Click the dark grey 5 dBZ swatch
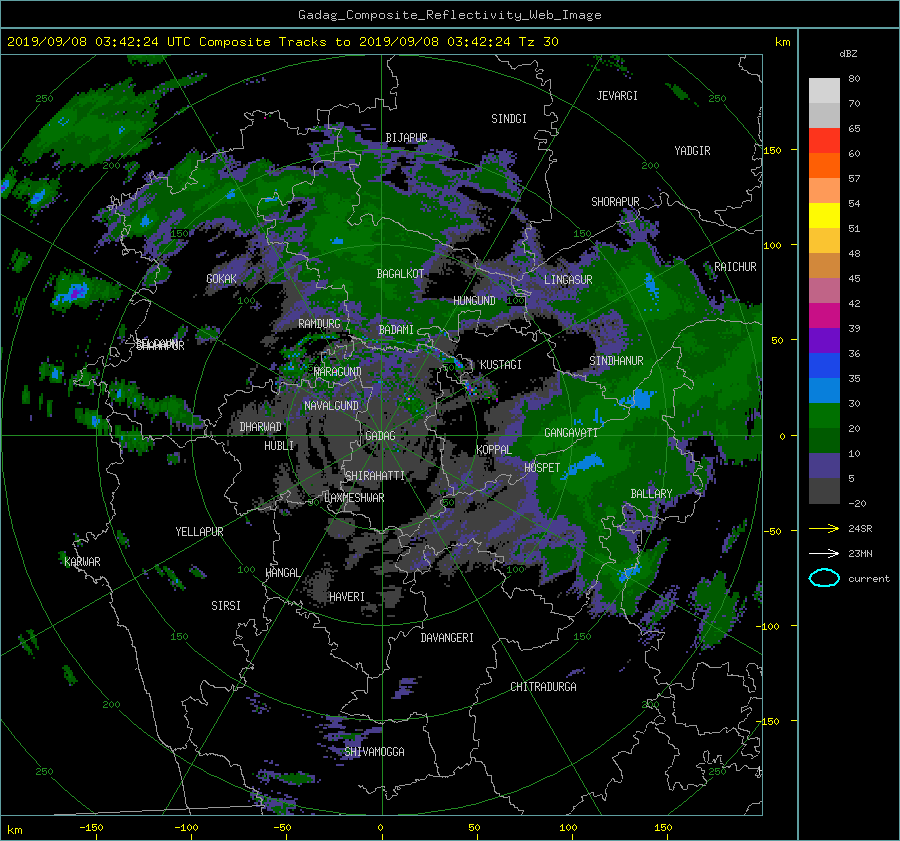 coord(824,491)
